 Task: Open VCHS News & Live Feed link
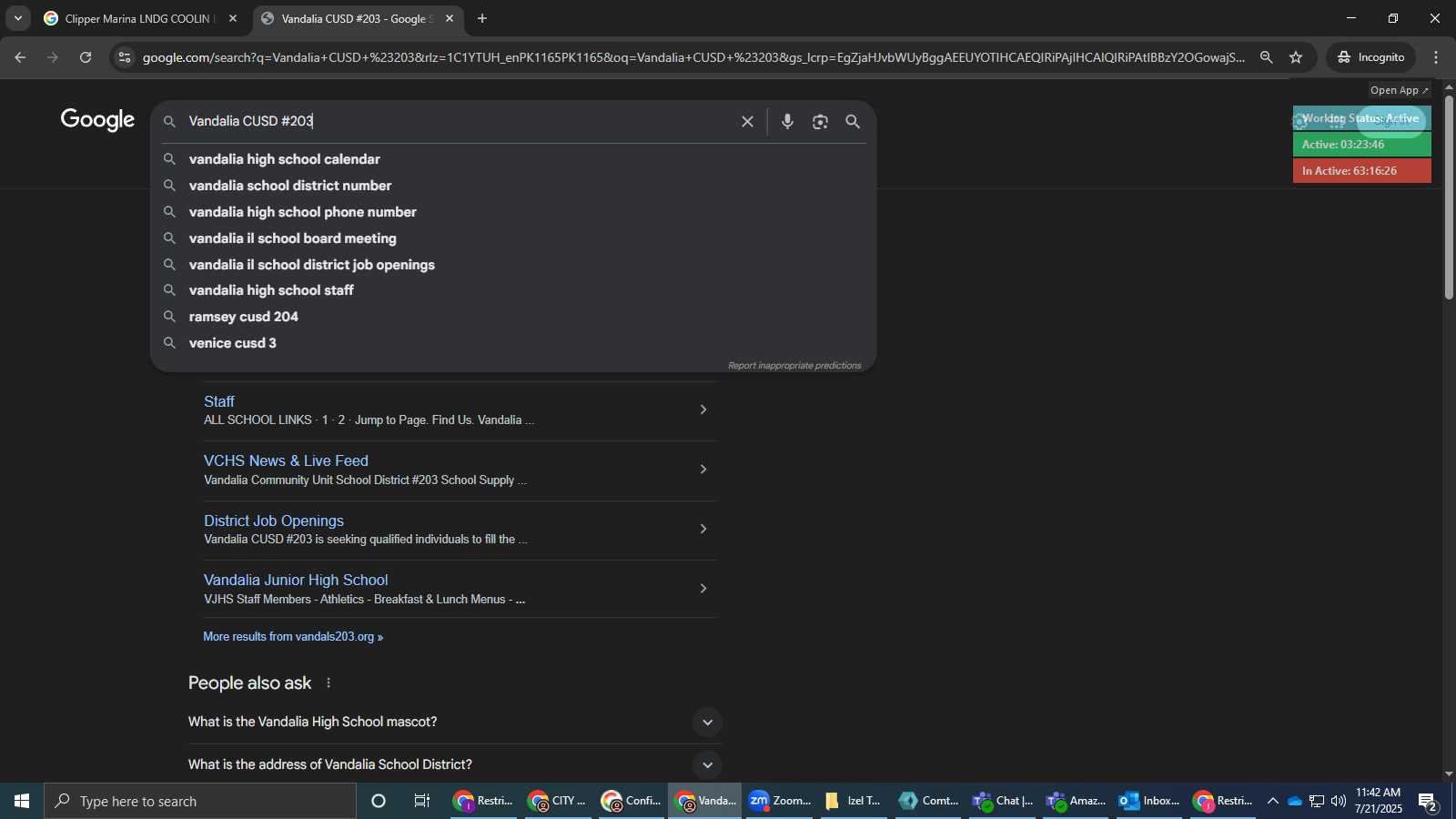[286, 461]
